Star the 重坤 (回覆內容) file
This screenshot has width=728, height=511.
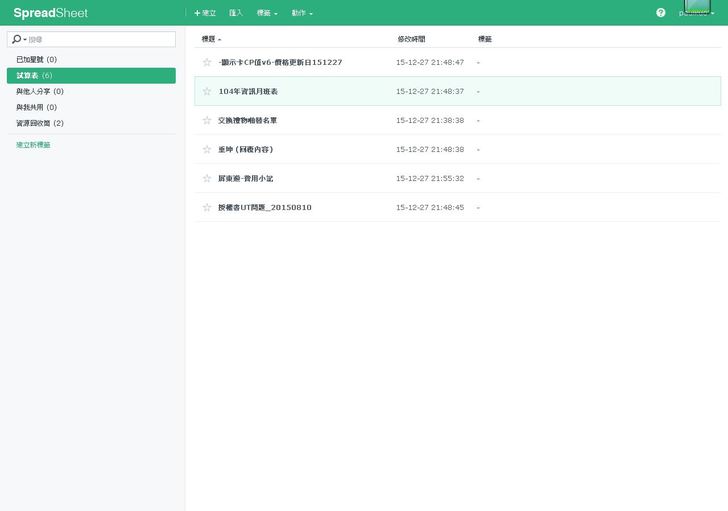pos(207,149)
